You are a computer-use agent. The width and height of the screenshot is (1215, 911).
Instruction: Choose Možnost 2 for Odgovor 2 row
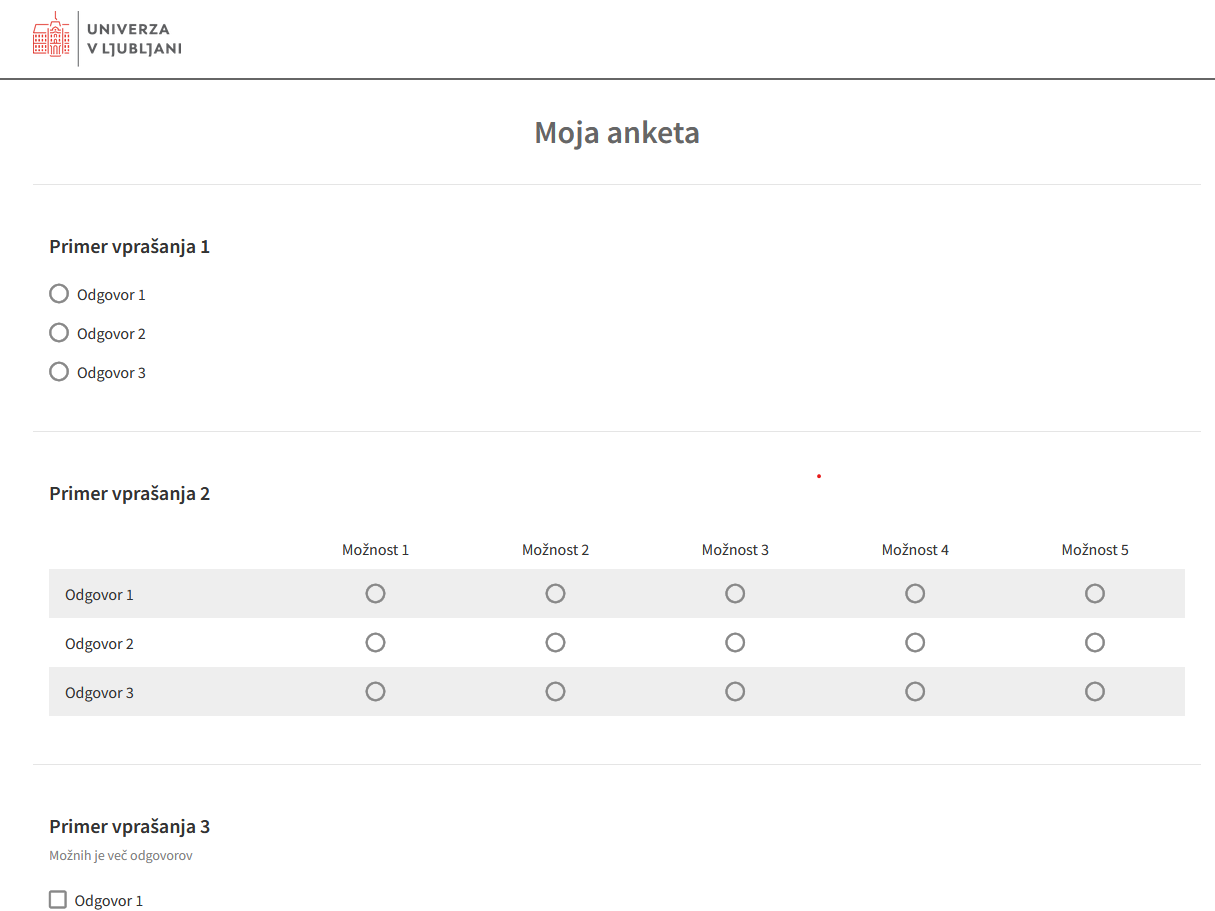(555, 643)
